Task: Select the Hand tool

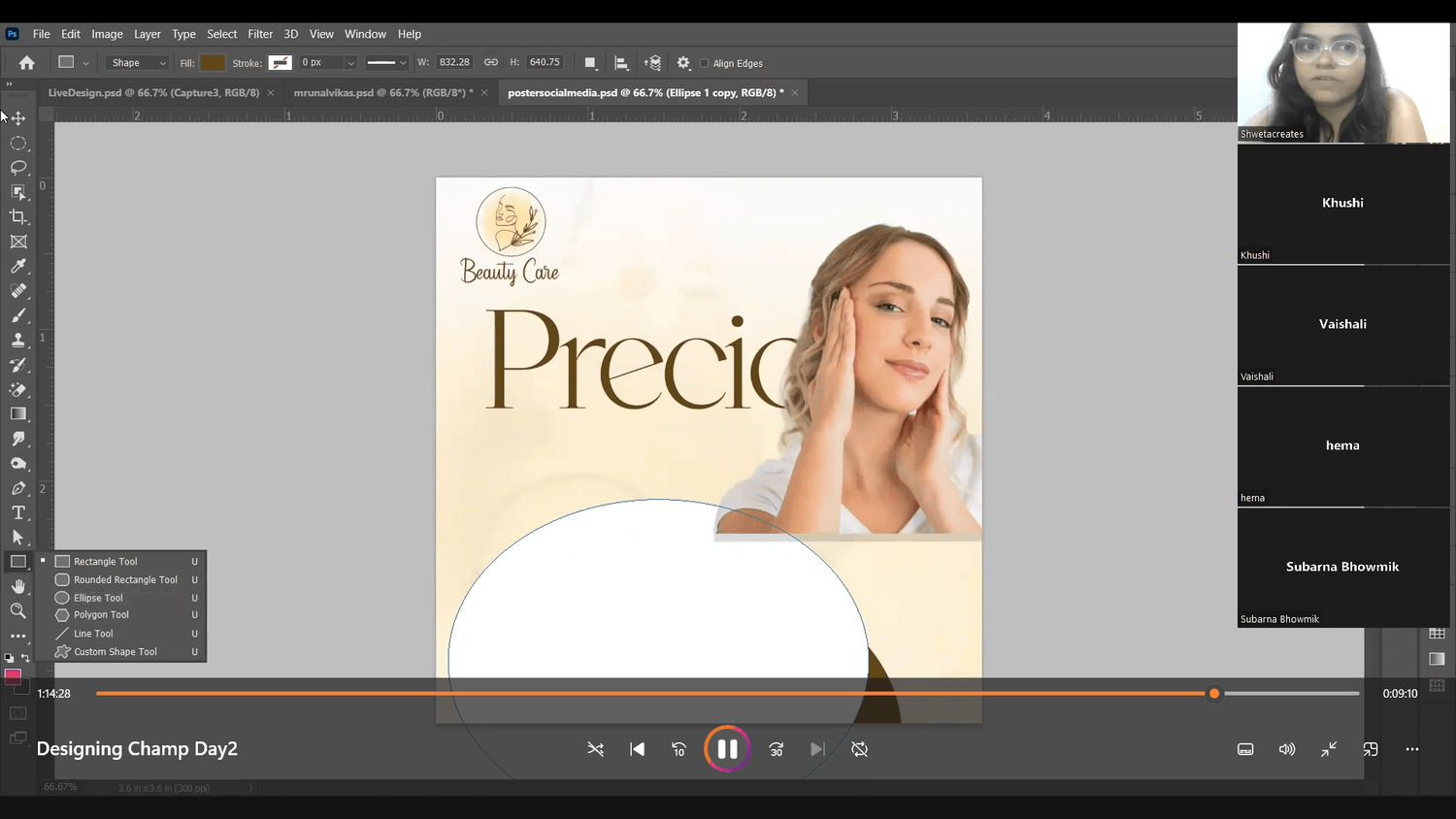Action: coord(18,586)
